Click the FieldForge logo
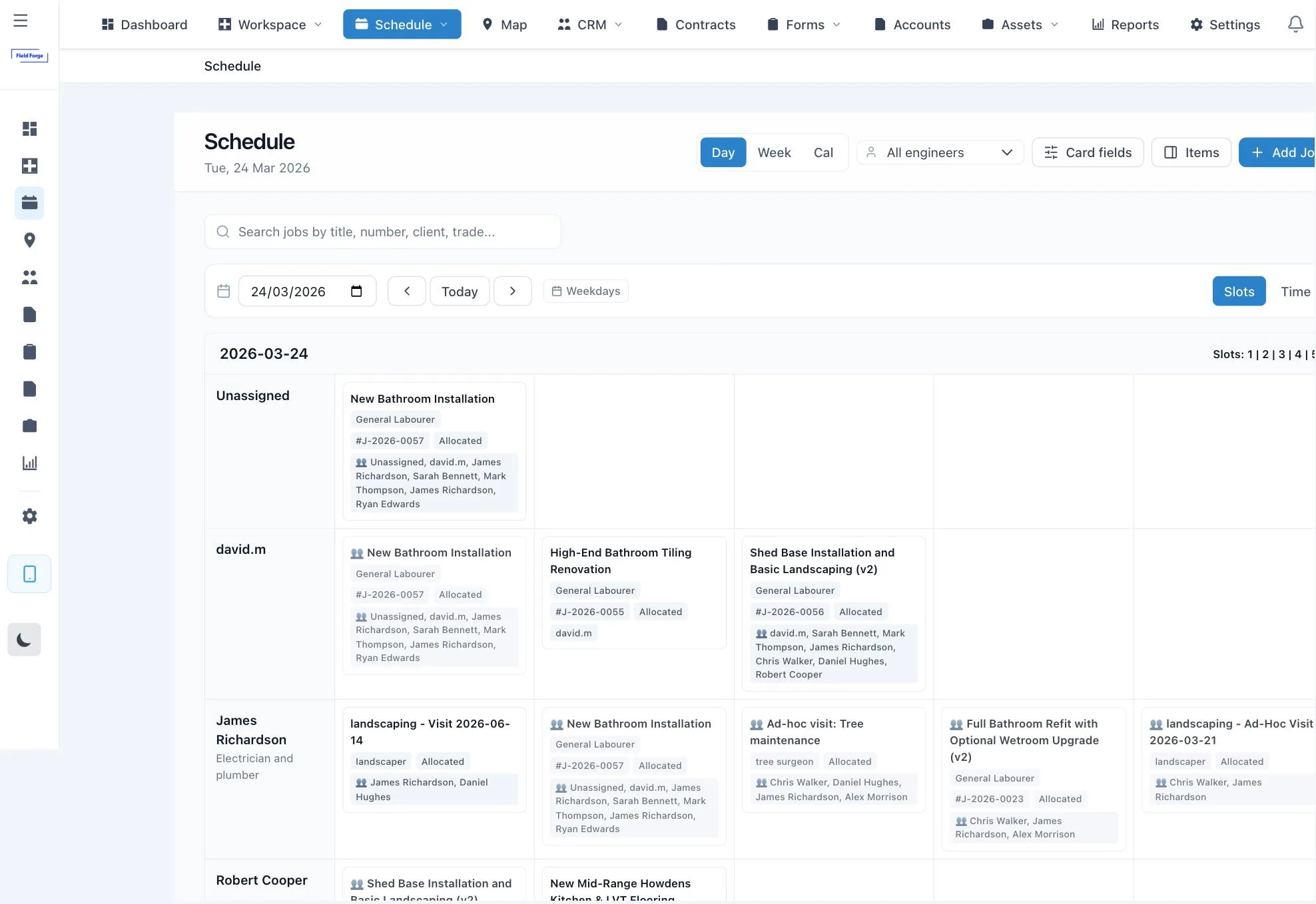Viewport: 1316px width, 904px height. pos(29,56)
